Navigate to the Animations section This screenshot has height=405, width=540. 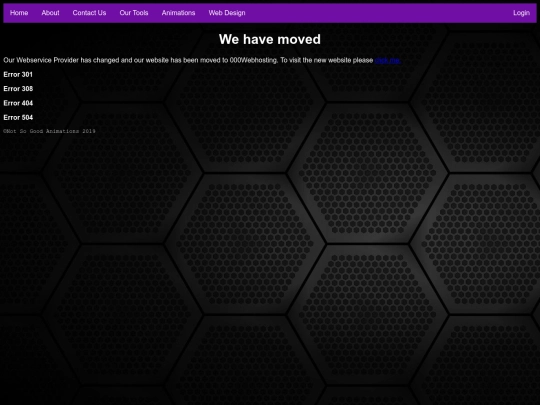click(x=178, y=13)
